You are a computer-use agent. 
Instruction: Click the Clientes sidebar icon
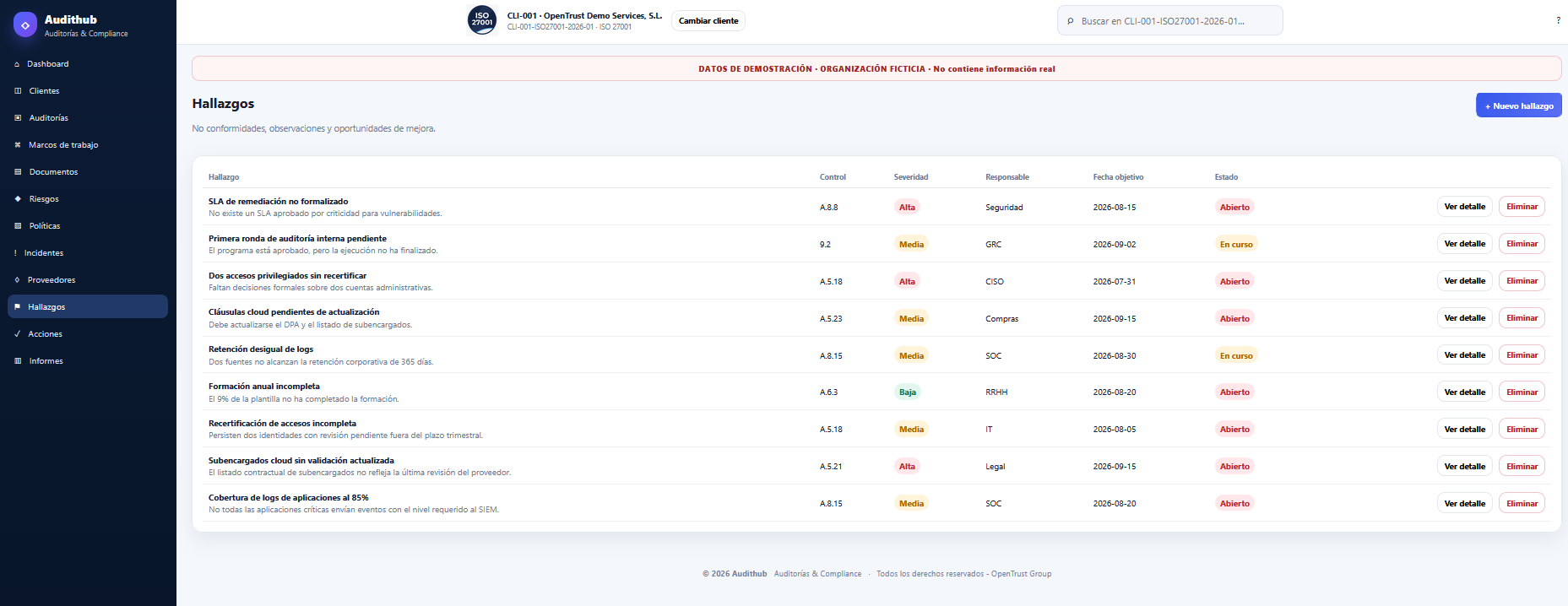pyautogui.click(x=18, y=91)
